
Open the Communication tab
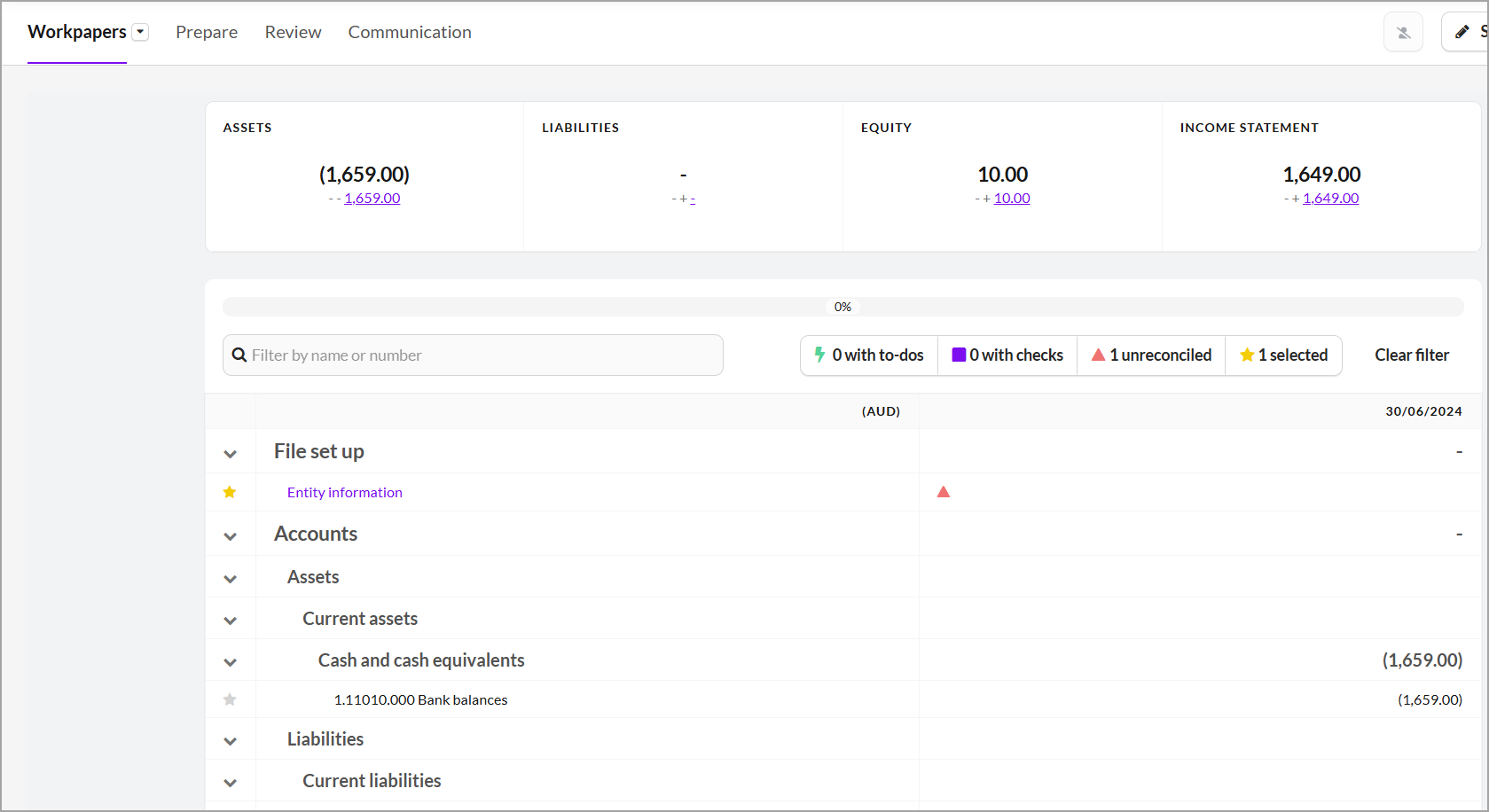tap(410, 32)
